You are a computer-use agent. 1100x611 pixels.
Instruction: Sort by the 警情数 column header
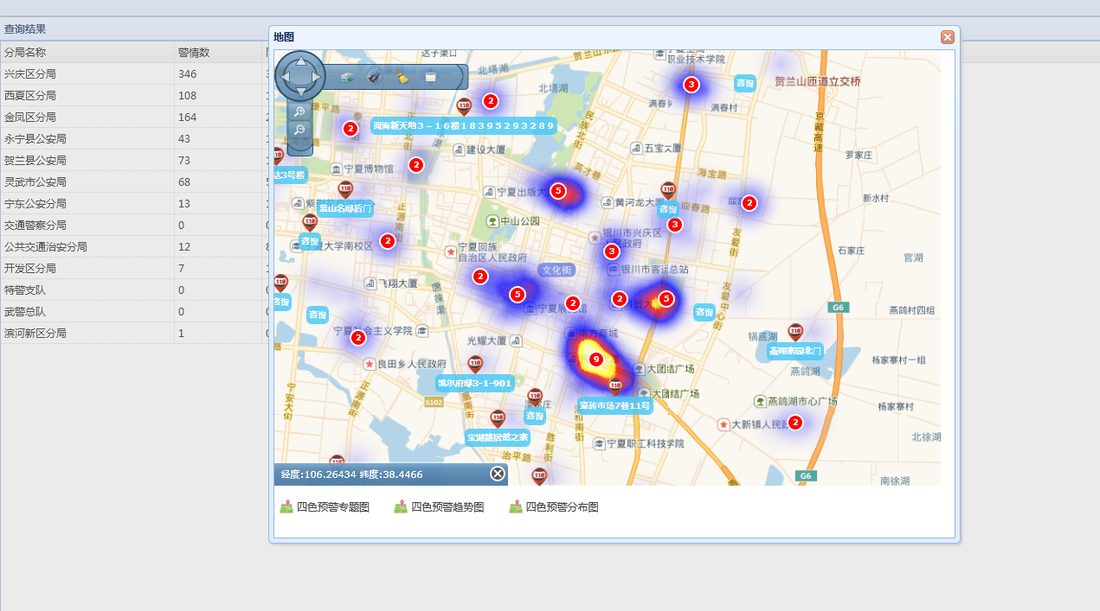pyautogui.click(x=220, y=52)
